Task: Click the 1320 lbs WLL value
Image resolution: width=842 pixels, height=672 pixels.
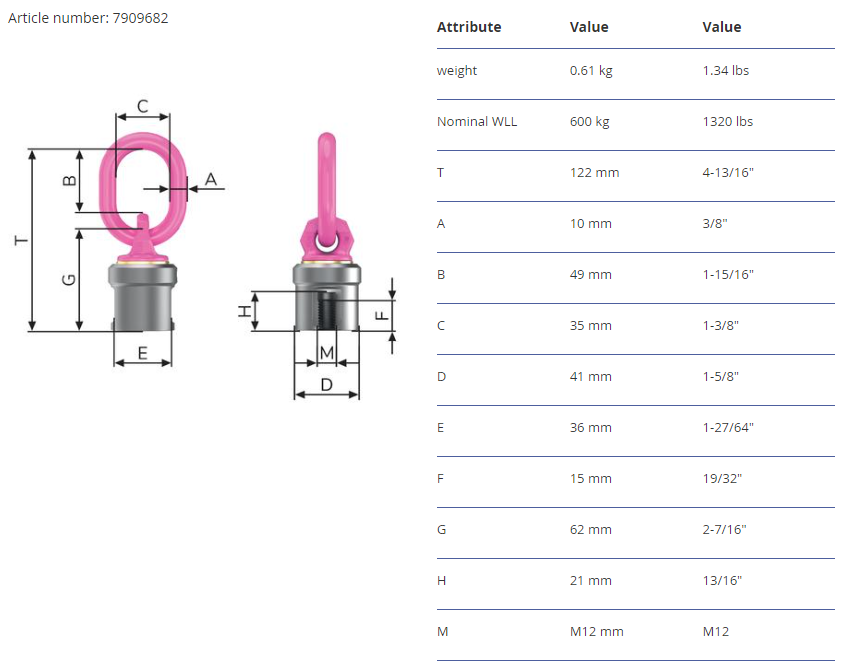Action: coord(728,121)
